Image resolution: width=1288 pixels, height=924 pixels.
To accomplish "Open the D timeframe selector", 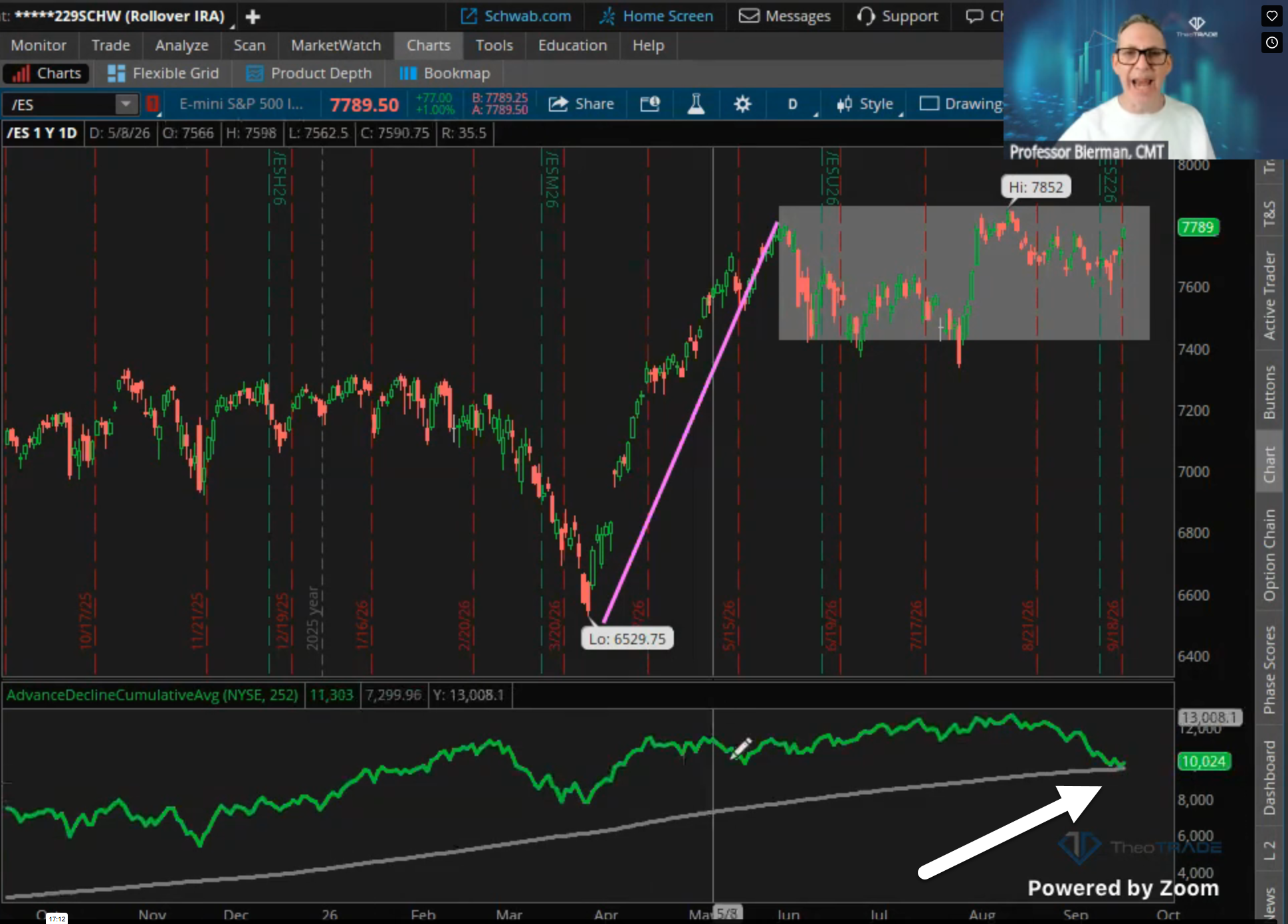I will (x=793, y=104).
